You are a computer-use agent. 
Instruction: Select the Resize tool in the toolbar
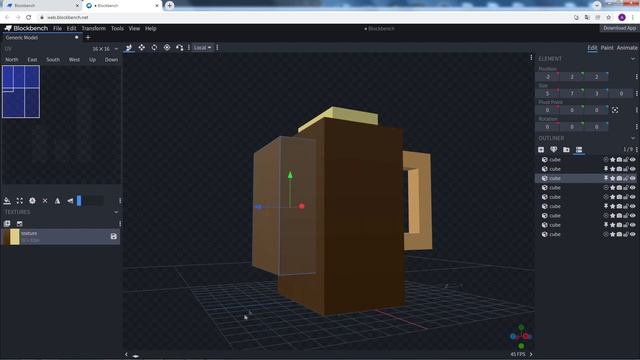[x=142, y=48]
